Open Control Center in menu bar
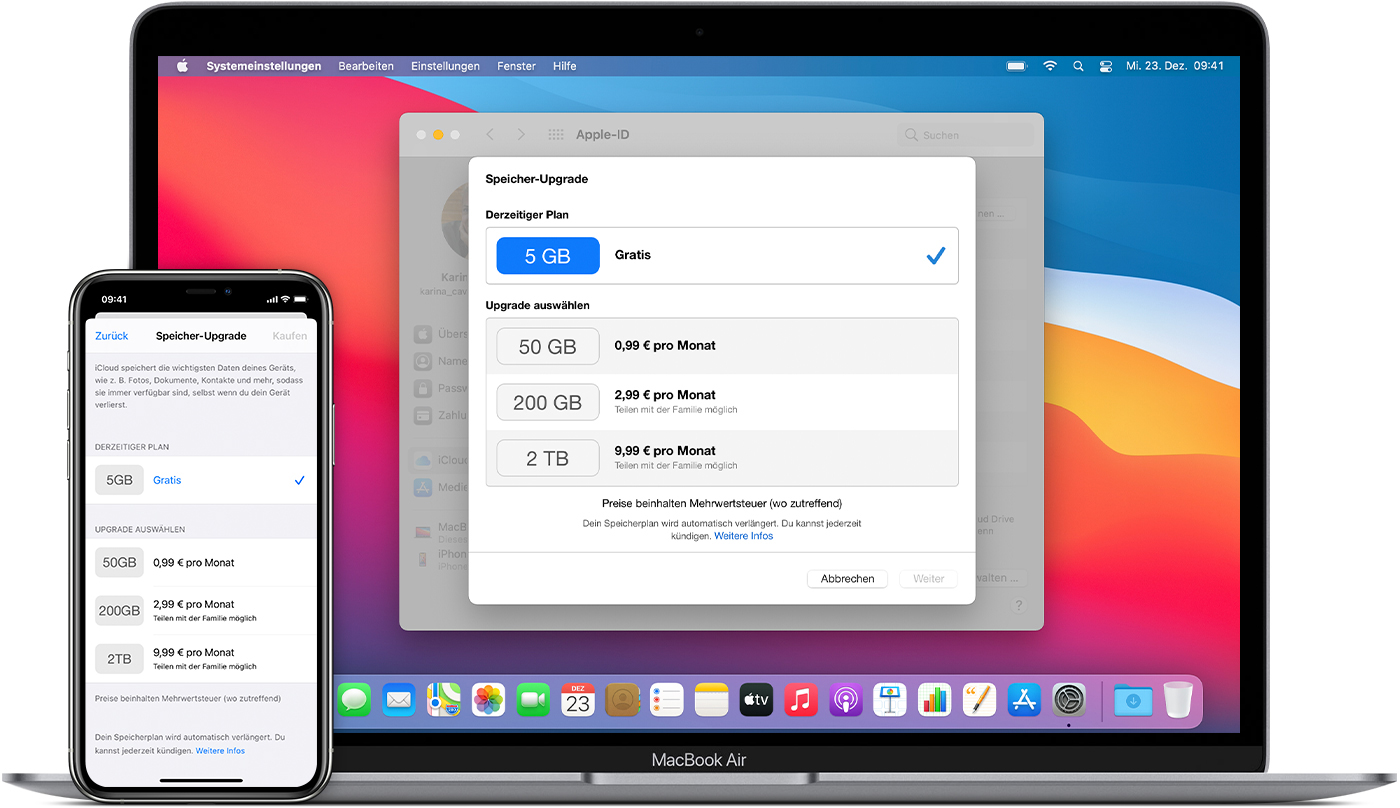1400x808 pixels. tap(1106, 66)
